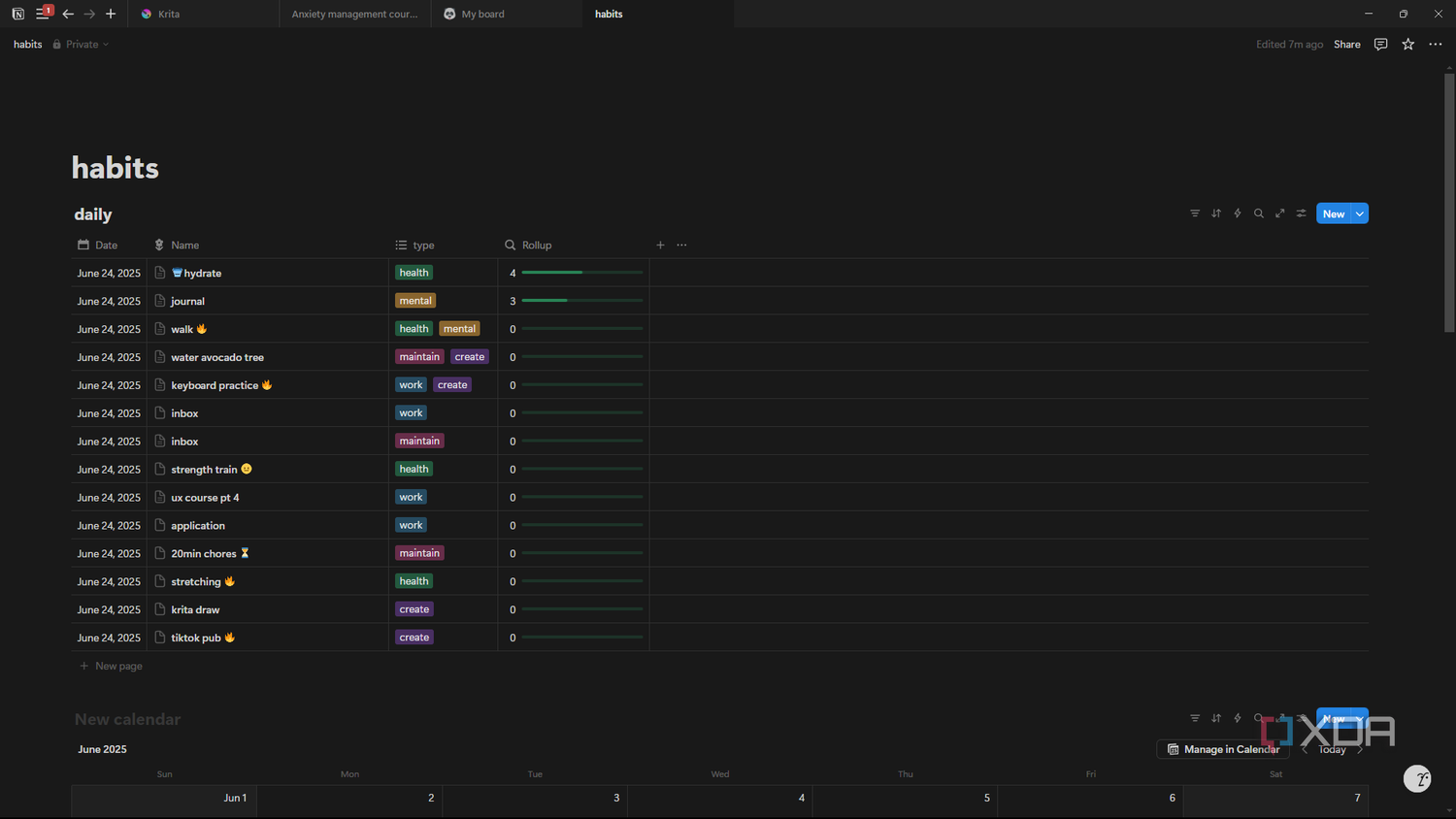Go back with the left arrow

68,14
